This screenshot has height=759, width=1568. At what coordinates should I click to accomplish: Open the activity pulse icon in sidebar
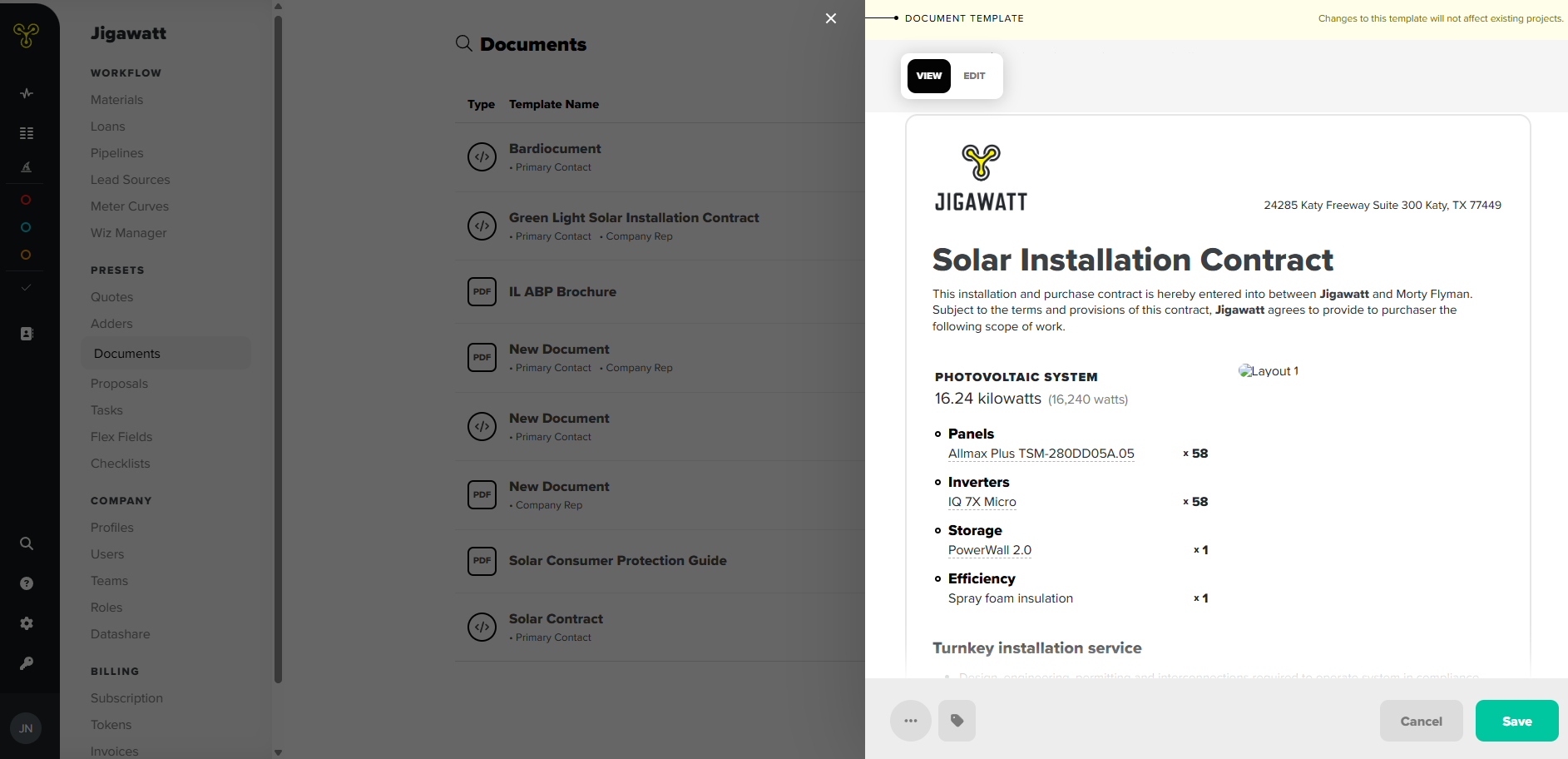click(27, 93)
